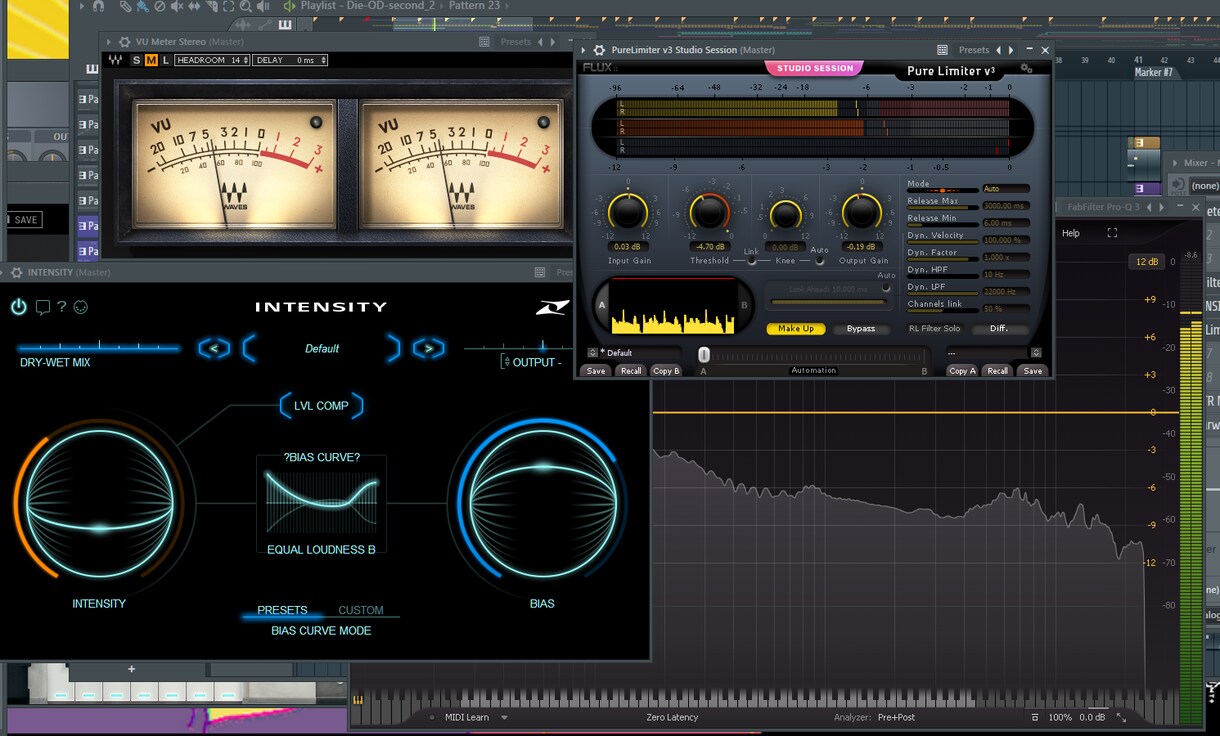This screenshot has width=1220, height=736.
Task: Click the PureLimiter preset grid icon
Action: (x=942, y=50)
